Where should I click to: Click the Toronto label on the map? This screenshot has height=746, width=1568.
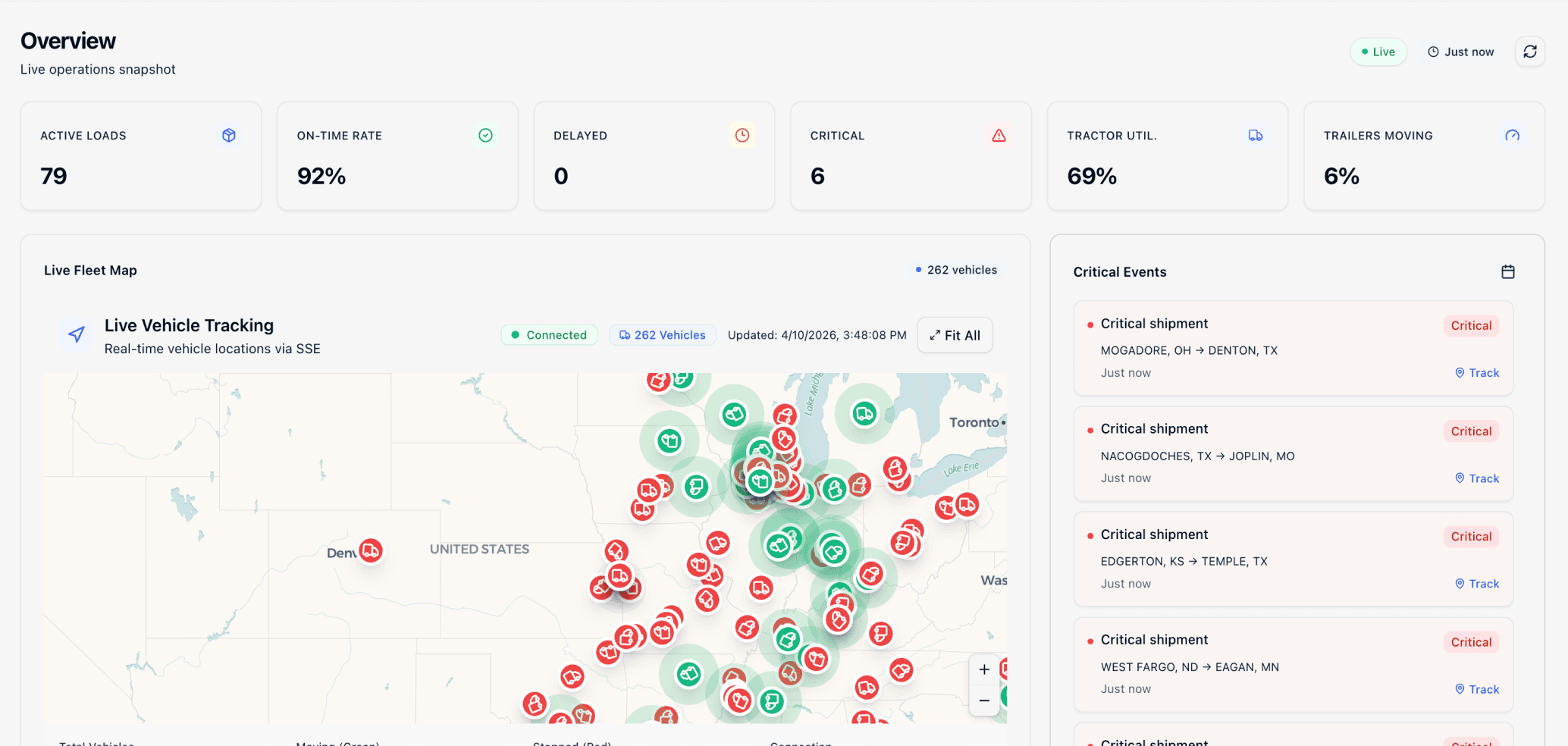974,422
